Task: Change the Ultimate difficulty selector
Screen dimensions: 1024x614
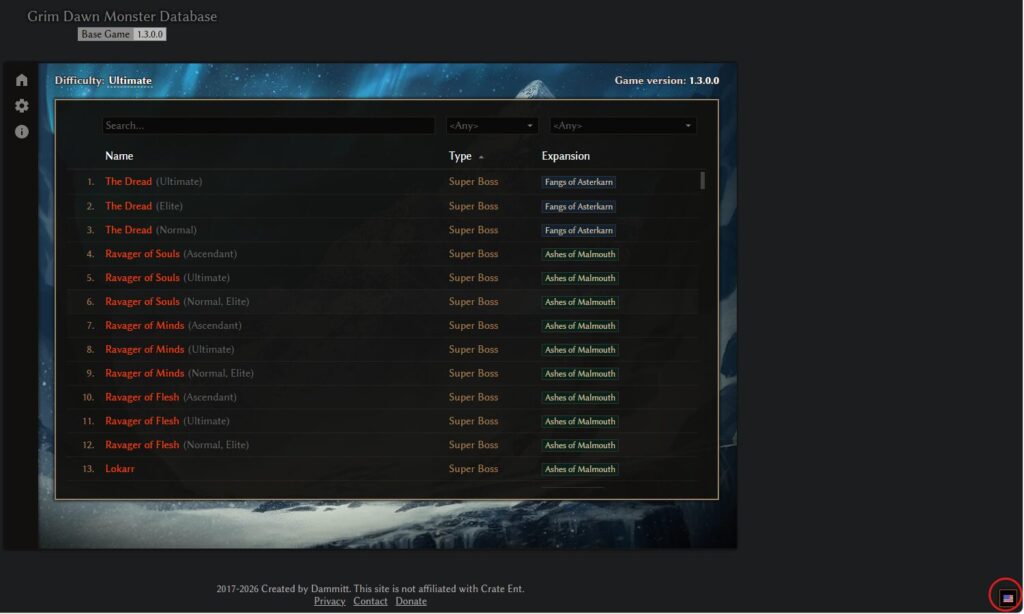Action: [130, 80]
